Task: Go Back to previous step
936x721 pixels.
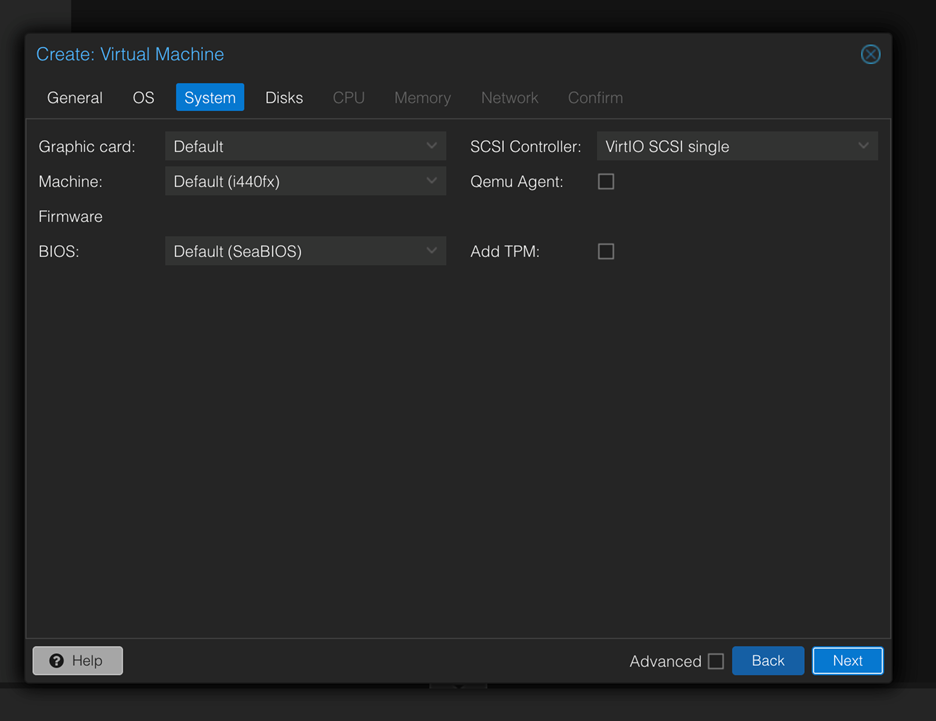Action: tap(768, 661)
